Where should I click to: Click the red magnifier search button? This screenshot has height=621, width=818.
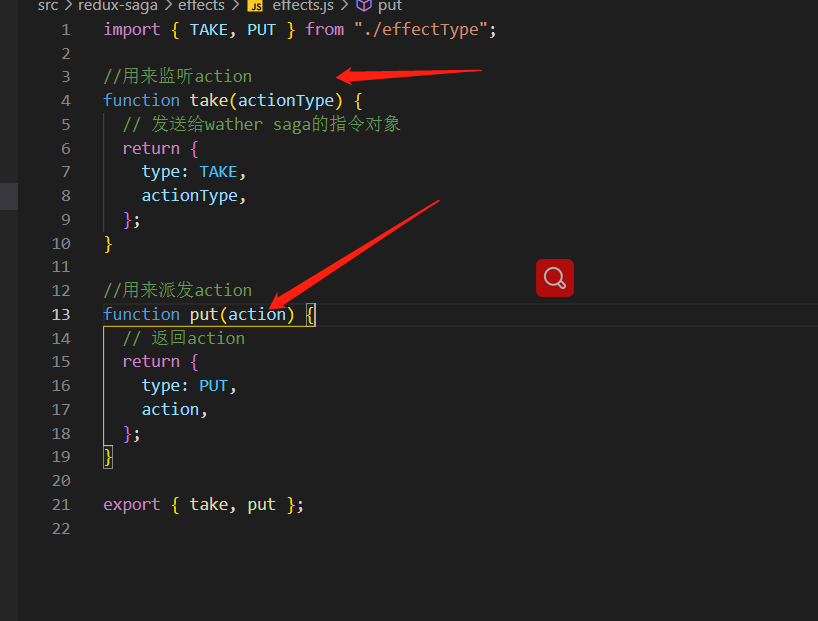(555, 278)
